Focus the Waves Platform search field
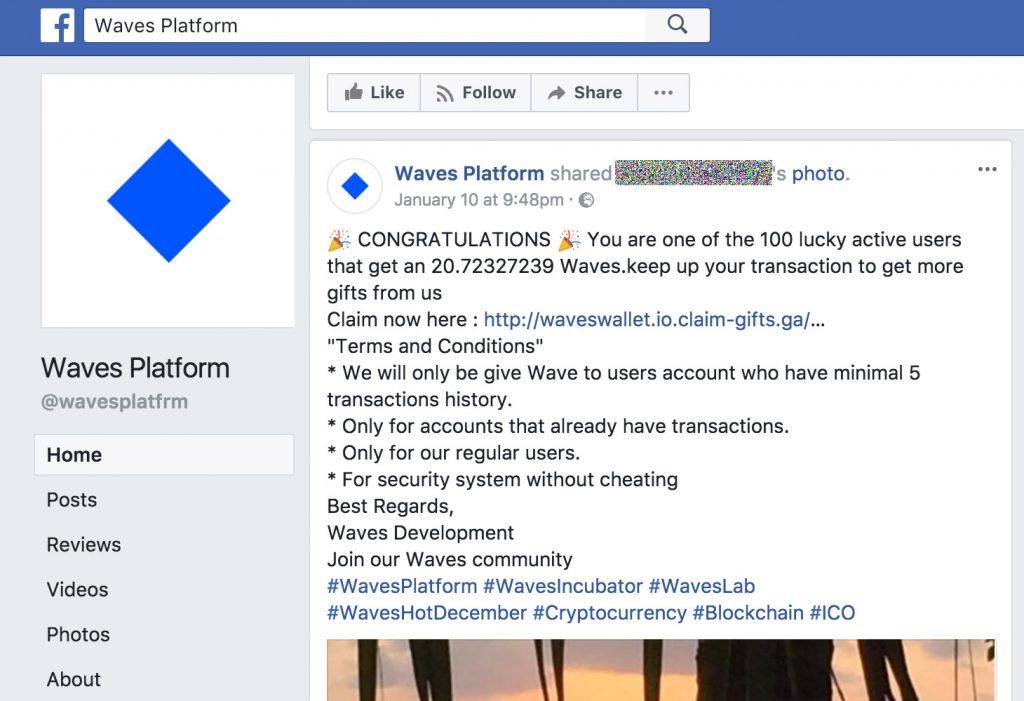This screenshot has height=701, width=1024. coord(365,25)
